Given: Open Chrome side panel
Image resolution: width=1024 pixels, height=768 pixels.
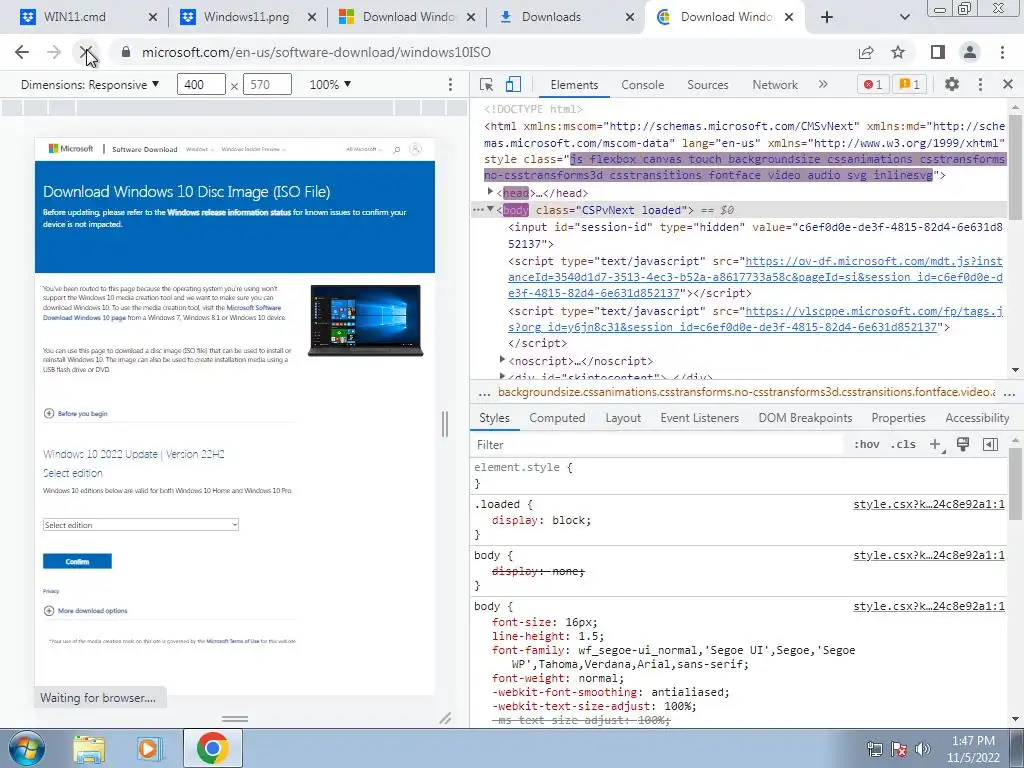Looking at the screenshot, I should click(x=938, y=52).
